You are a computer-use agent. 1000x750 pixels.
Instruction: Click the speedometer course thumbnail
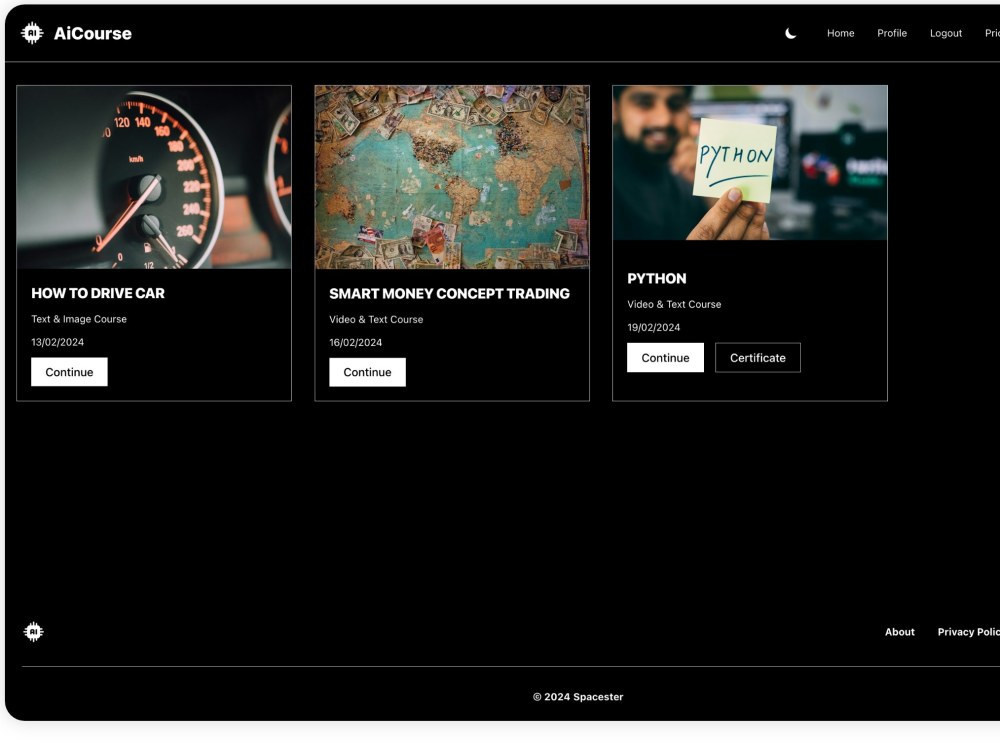[154, 177]
